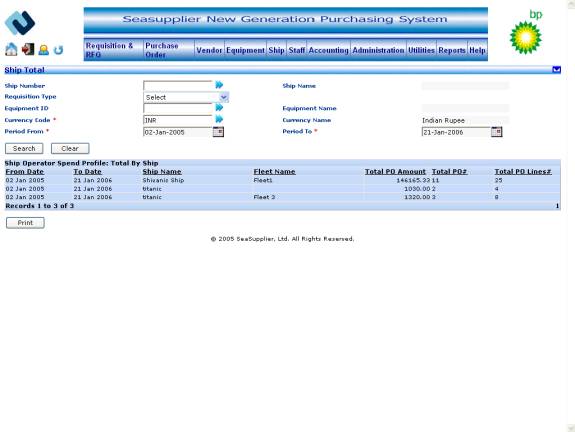Click the logout door icon
The width and height of the screenshot is (575, 432).
click(x=28, y=49)
